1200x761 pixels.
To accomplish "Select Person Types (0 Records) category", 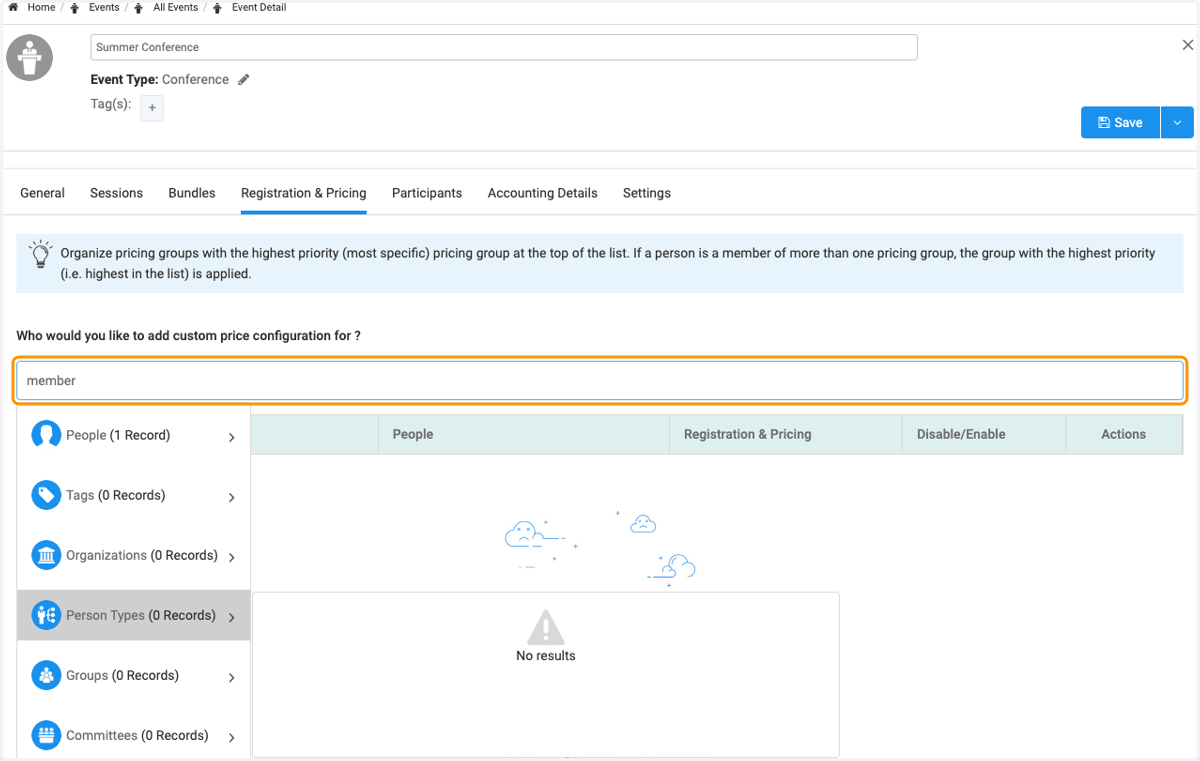I will click(141, 615).
